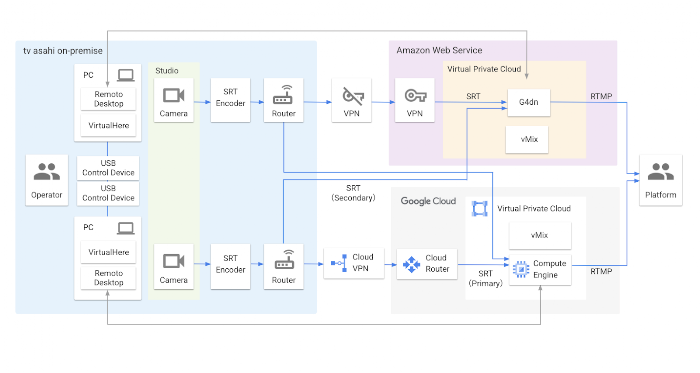Viewport: 700px width, 373px height.
Task: Click the 'Amazon Web Service' label
Action: click(439, 50)
